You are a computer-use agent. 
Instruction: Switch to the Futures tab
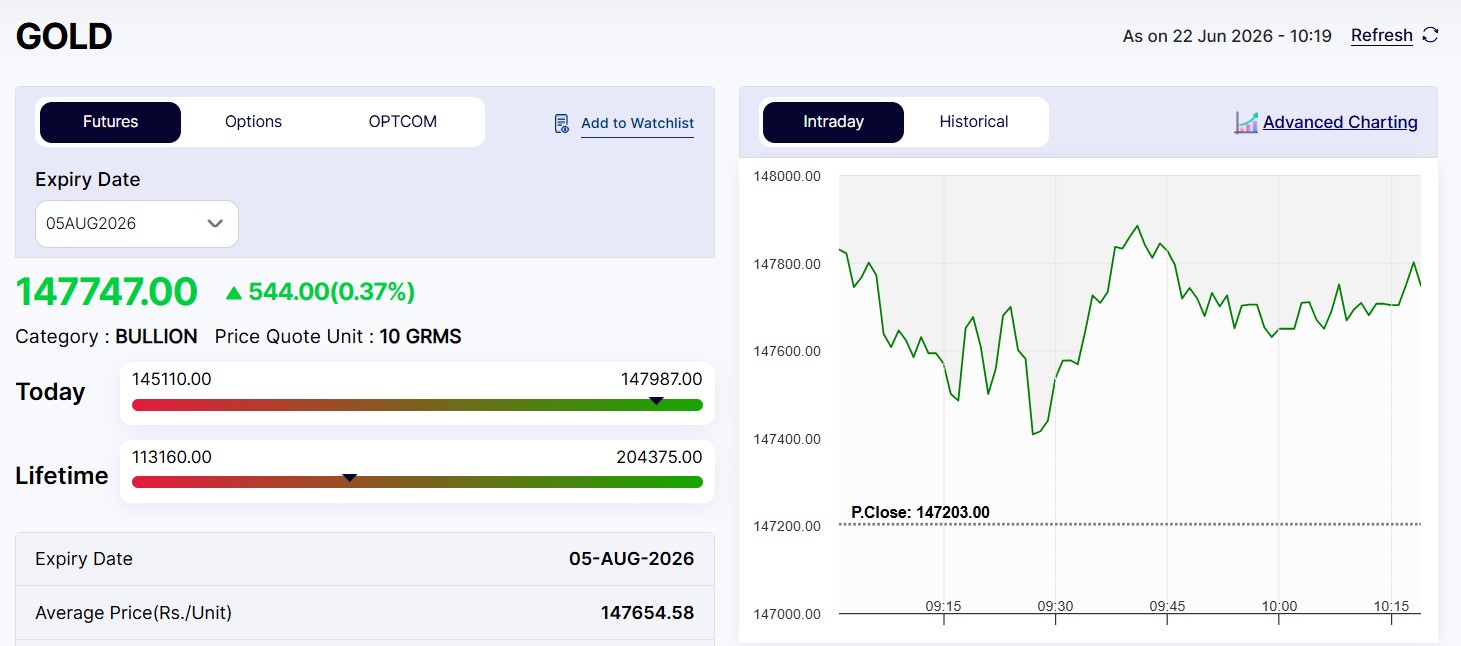pos(110,122)
